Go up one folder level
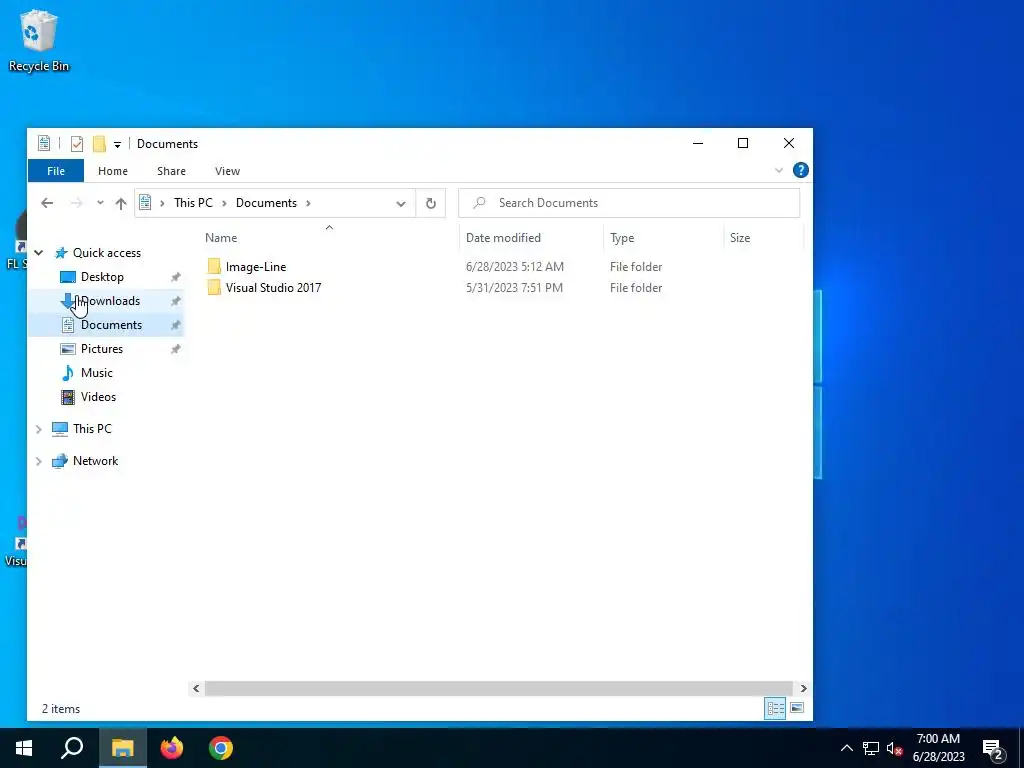The height and width of the screenshot is (768, 1024). pyautogui.click(x=121, y=203)
